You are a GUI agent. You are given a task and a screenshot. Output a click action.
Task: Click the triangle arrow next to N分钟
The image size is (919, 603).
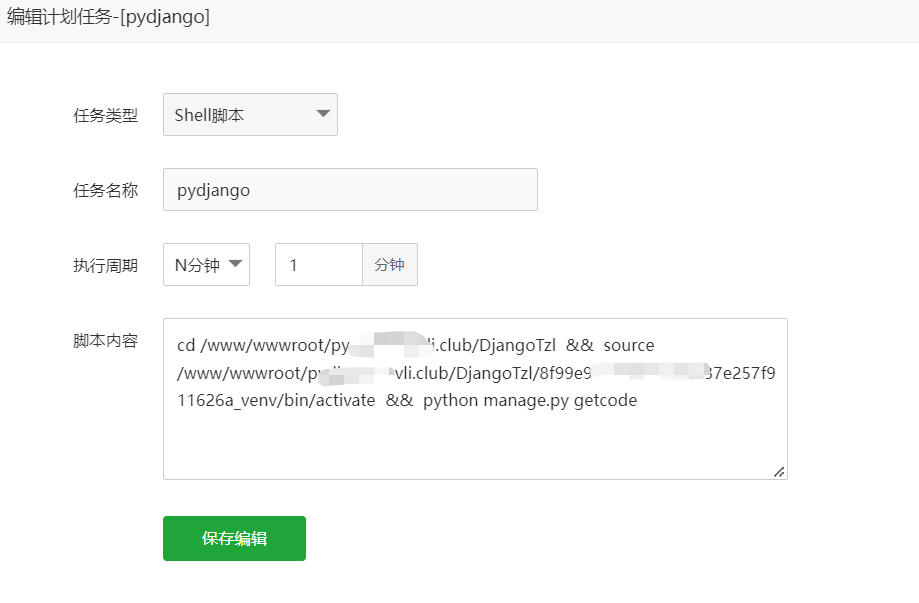(x=236, y=264)
